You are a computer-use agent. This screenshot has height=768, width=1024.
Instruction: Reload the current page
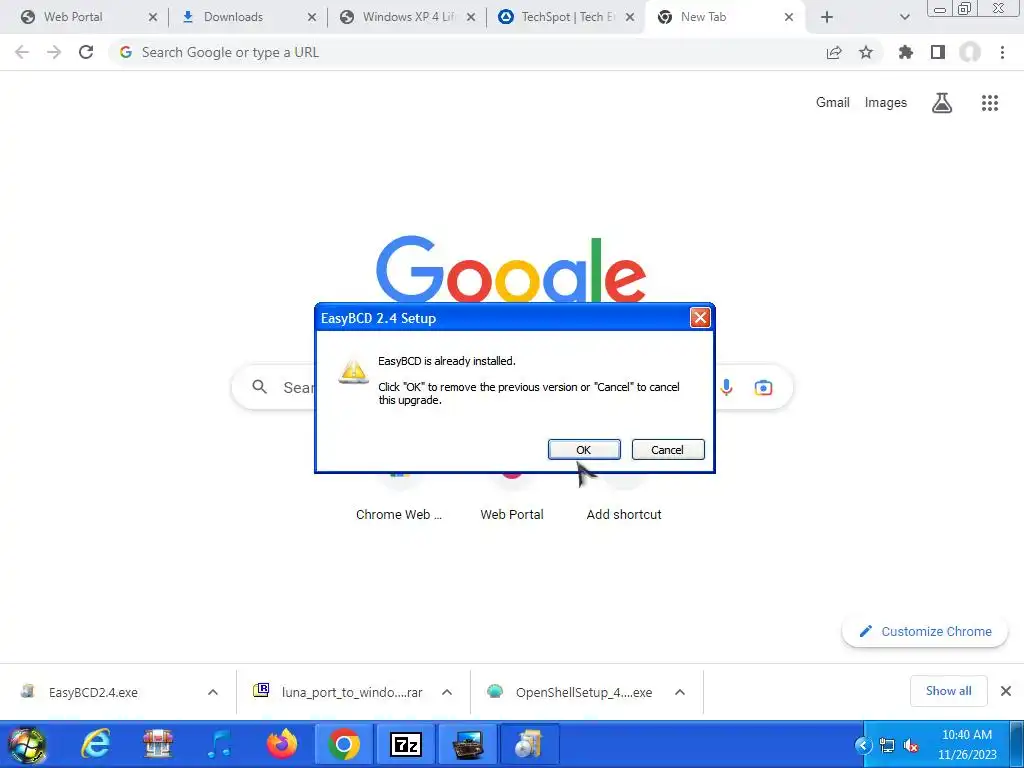coord(86,52)
